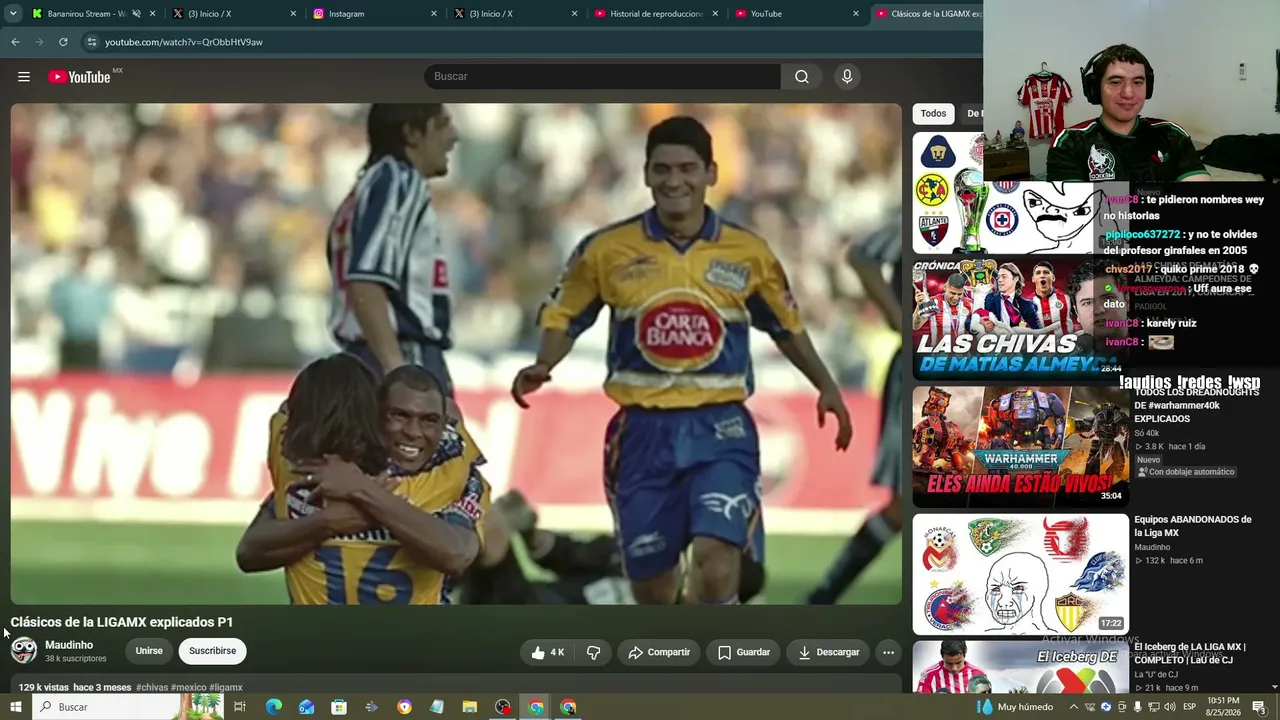Click inside the Buscar search field

tap(603, 77)
